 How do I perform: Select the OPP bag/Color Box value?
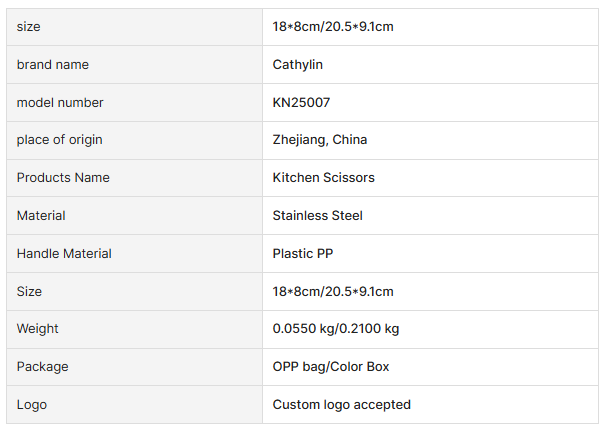click(x=331, y=367)
